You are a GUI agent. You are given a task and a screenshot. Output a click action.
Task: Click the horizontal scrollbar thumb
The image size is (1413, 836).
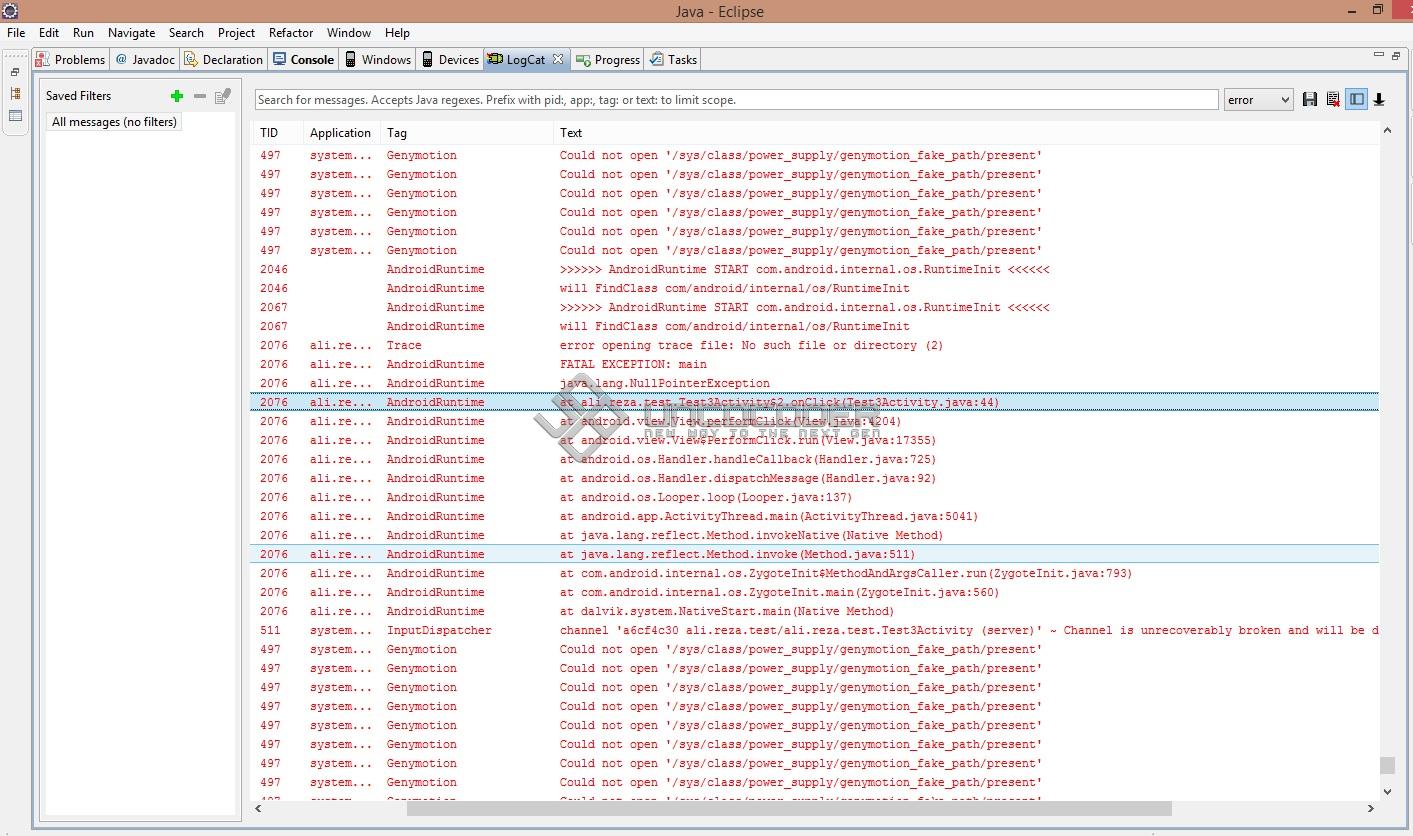click(789, 808)
